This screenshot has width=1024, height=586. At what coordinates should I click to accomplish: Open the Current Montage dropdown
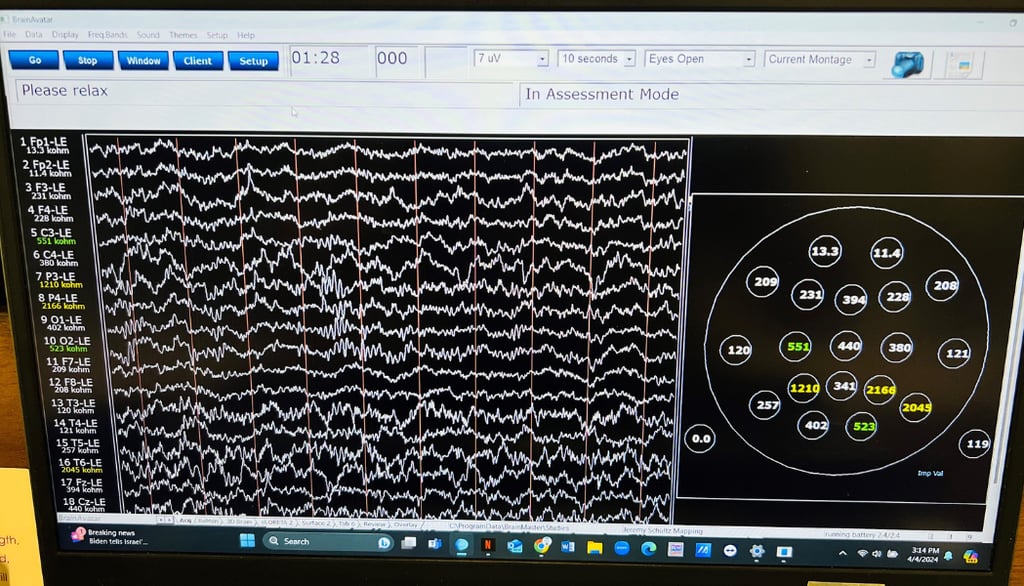coord(869,59)
